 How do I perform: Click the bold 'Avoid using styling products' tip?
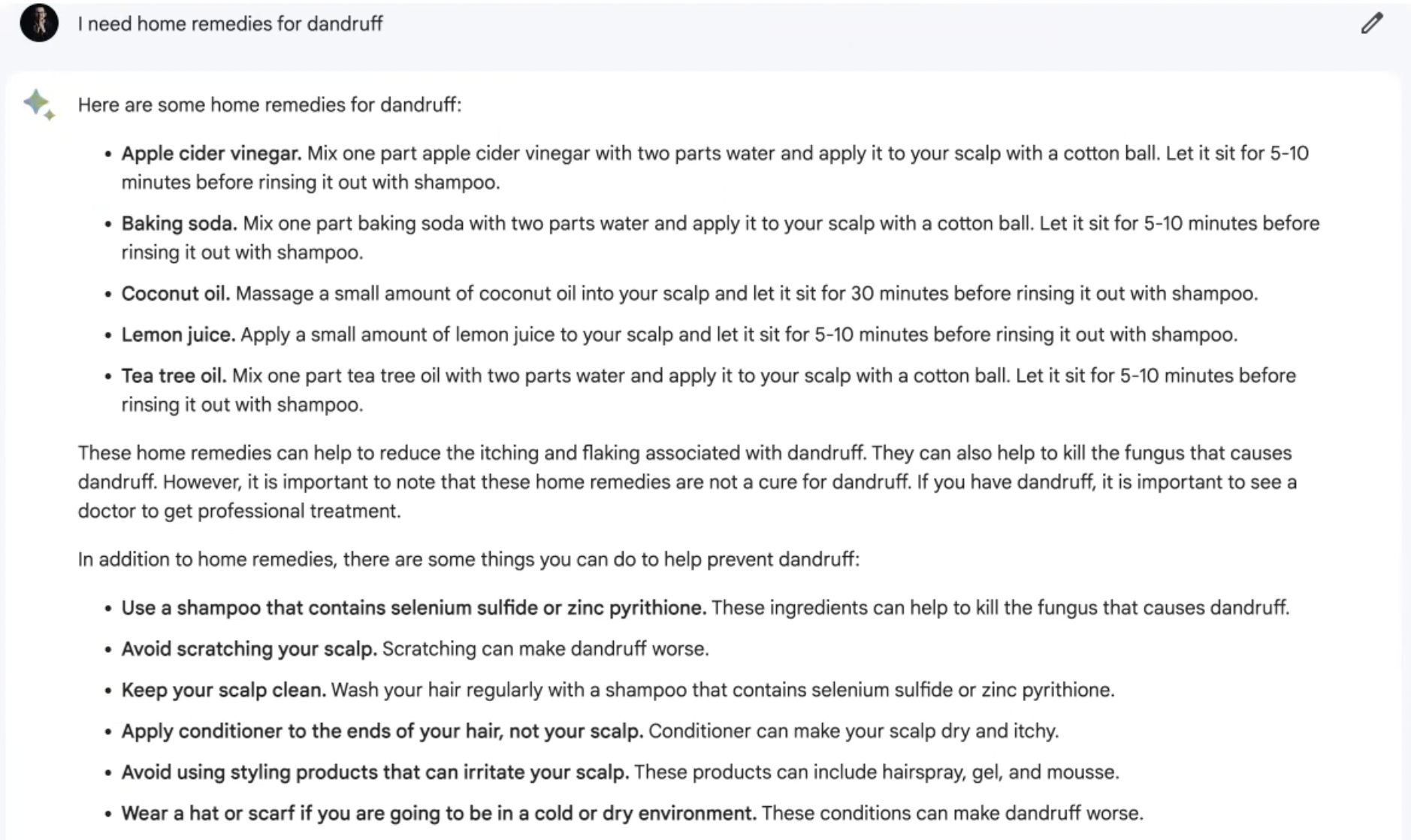375,772
